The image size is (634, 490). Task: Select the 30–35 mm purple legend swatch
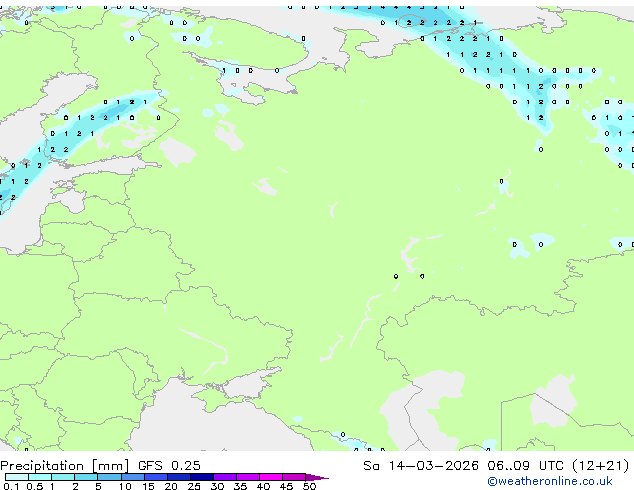click(x=225, y=477)
